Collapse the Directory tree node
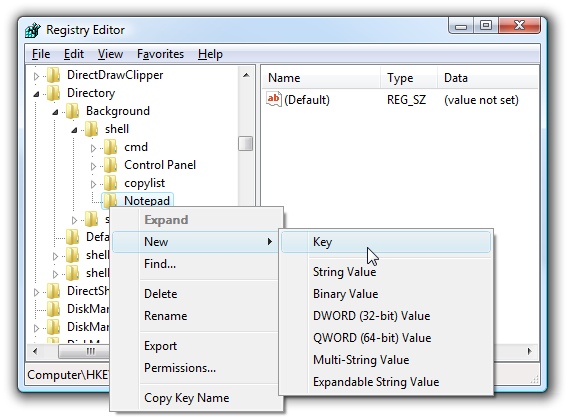568x420 pixels. pos(36,94)
